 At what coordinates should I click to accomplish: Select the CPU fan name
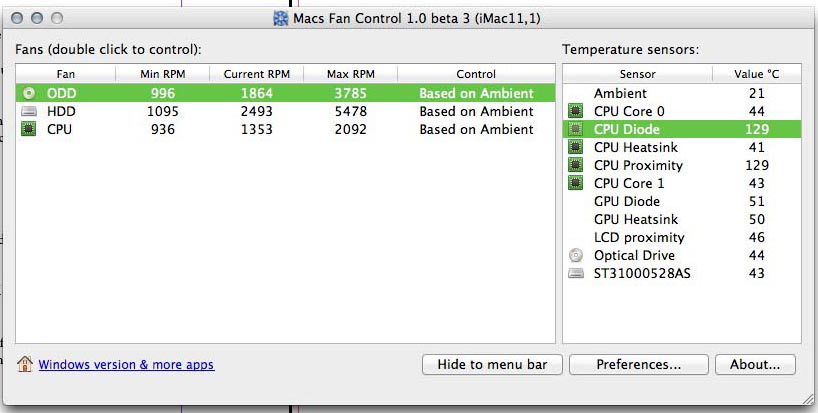59,129
